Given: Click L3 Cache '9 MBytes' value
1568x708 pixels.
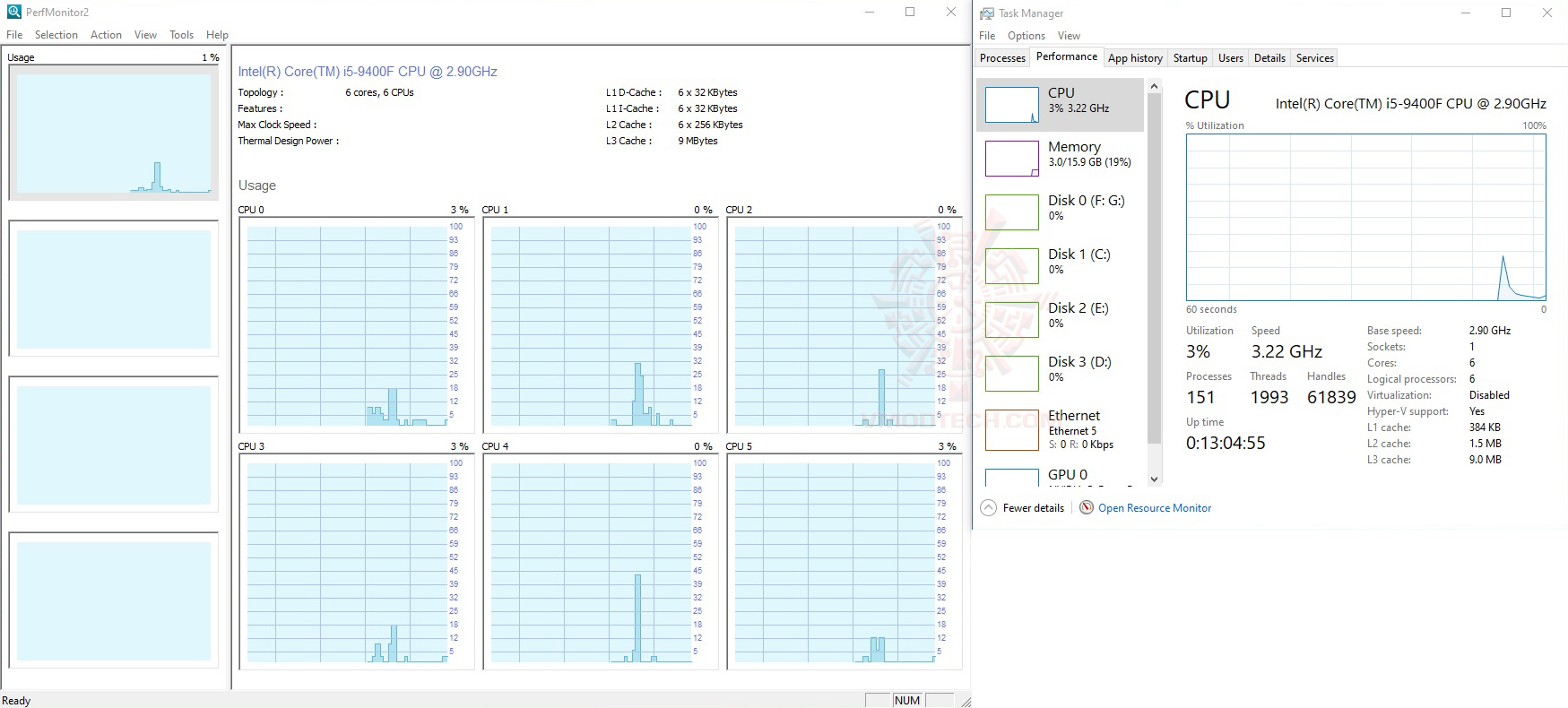Looking at the screenshot, I should point(697,141).
